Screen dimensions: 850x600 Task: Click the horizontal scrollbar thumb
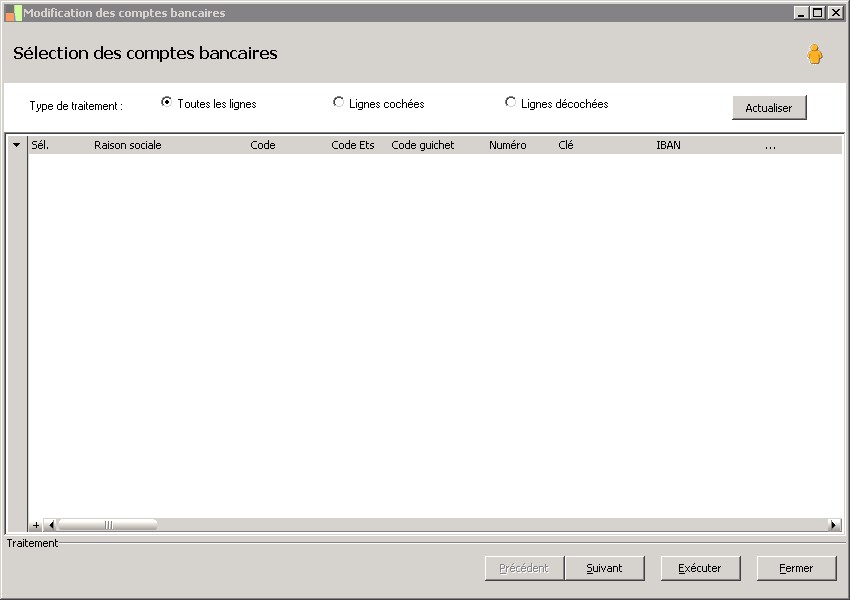(x=108, y=525)
